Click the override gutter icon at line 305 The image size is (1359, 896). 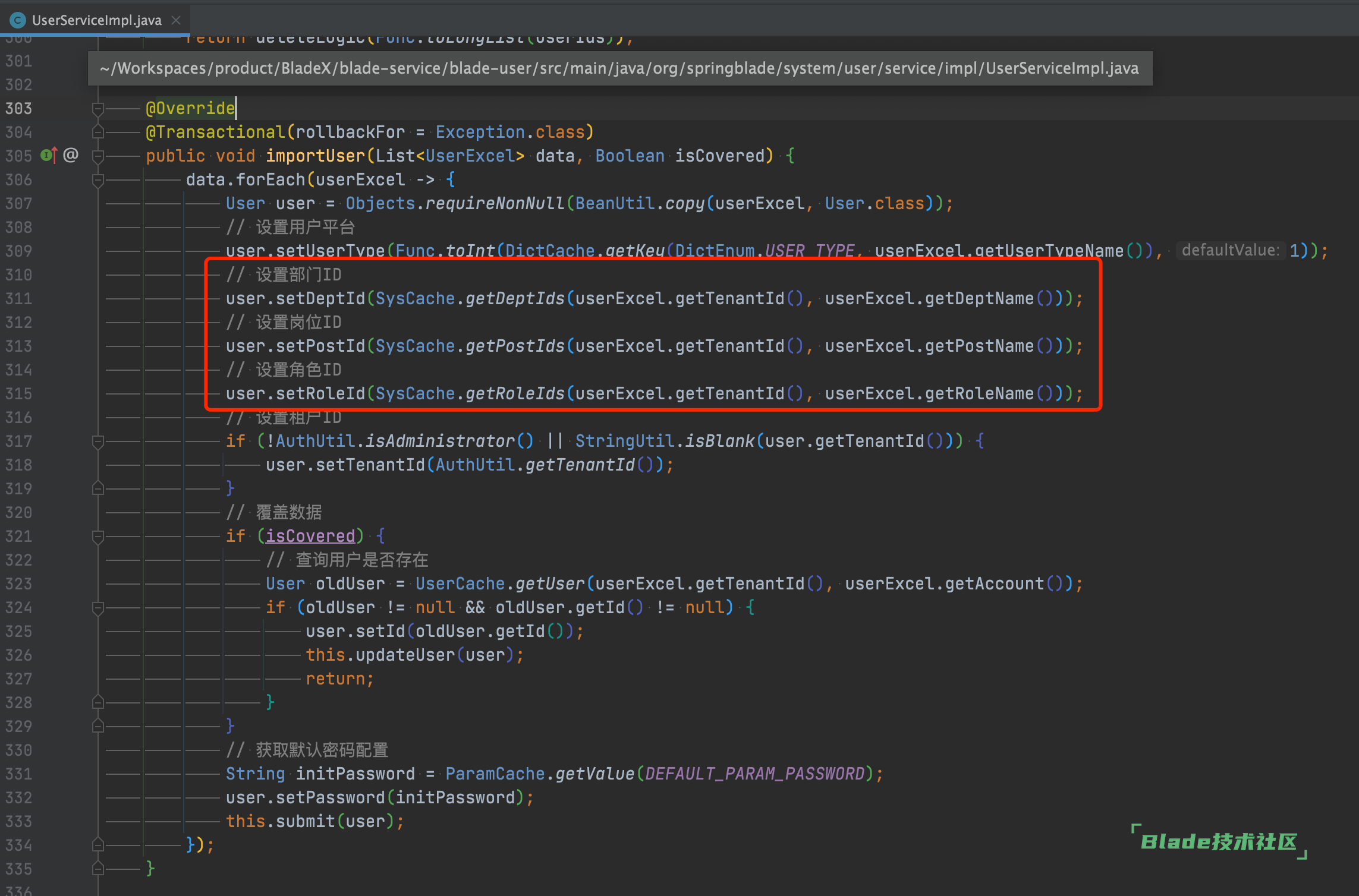pos(49,156)
